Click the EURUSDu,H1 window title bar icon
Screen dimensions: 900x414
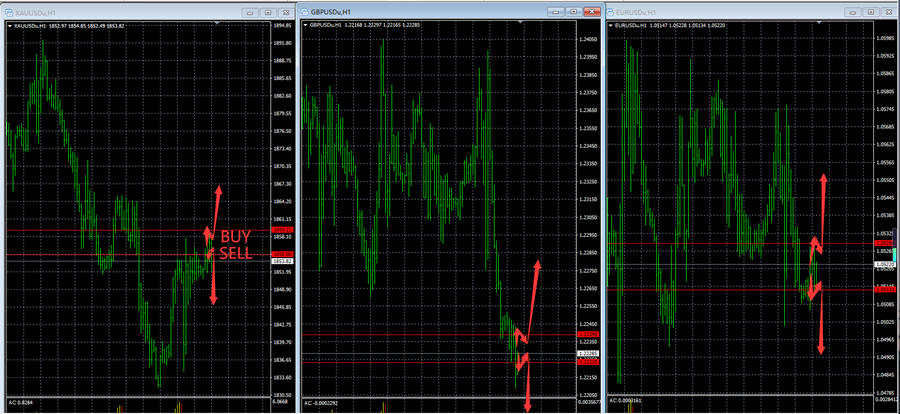(x=613, y=11)
